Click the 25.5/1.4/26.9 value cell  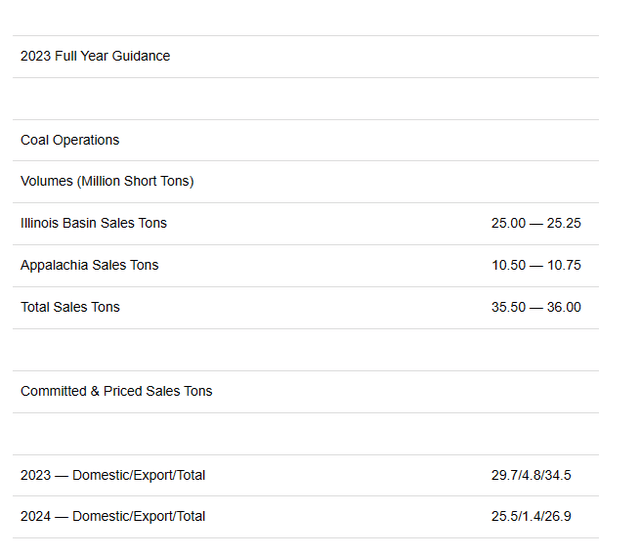tap(532, 516)
